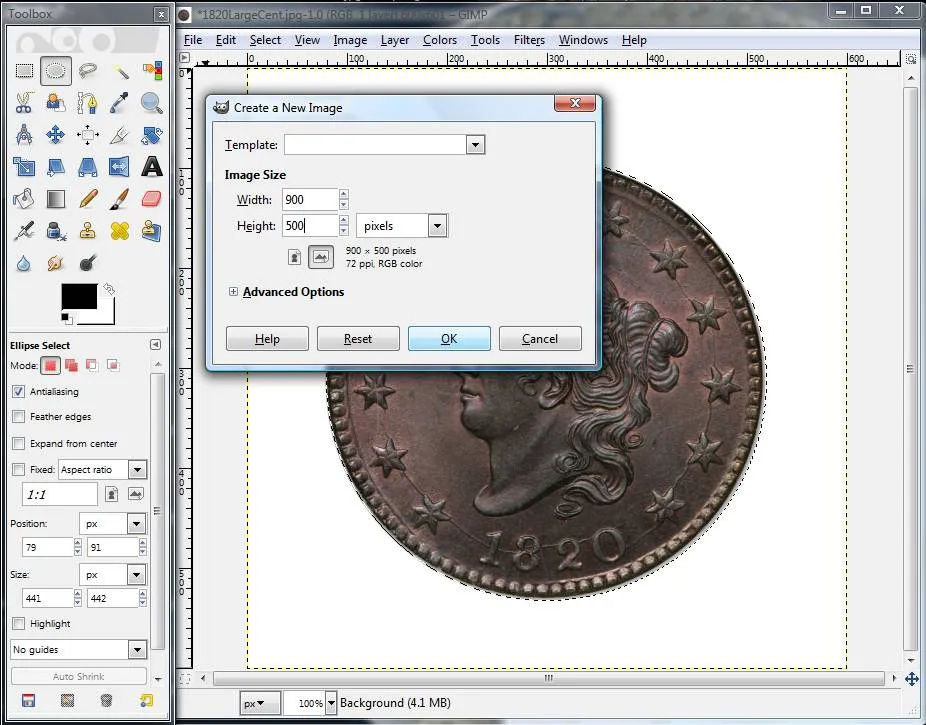Image resolution: width=926 pixels, height=725 pixels.
Task: Select the Move tool
Action: (x=56, y=135)
